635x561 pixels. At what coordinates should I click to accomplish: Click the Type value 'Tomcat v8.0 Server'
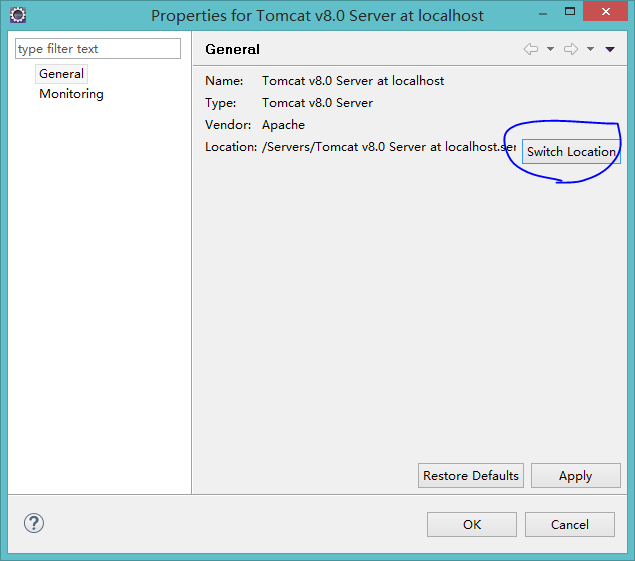(317, 103)
